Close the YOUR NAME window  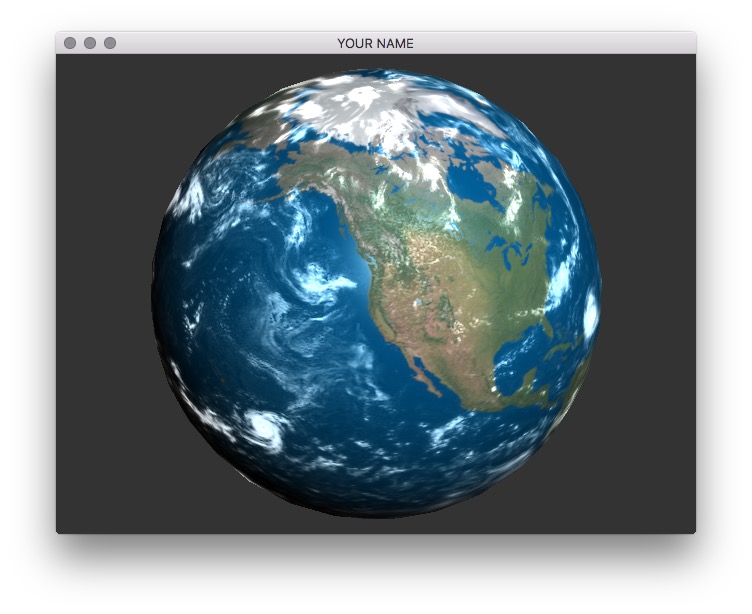(x=70, y=43)
